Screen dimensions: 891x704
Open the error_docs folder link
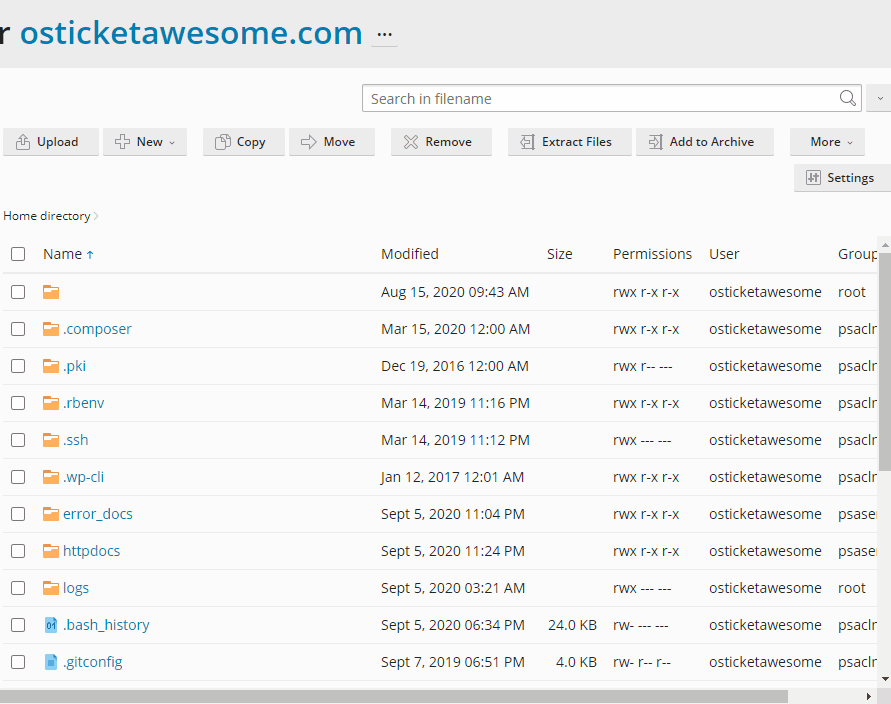(98, 514)
